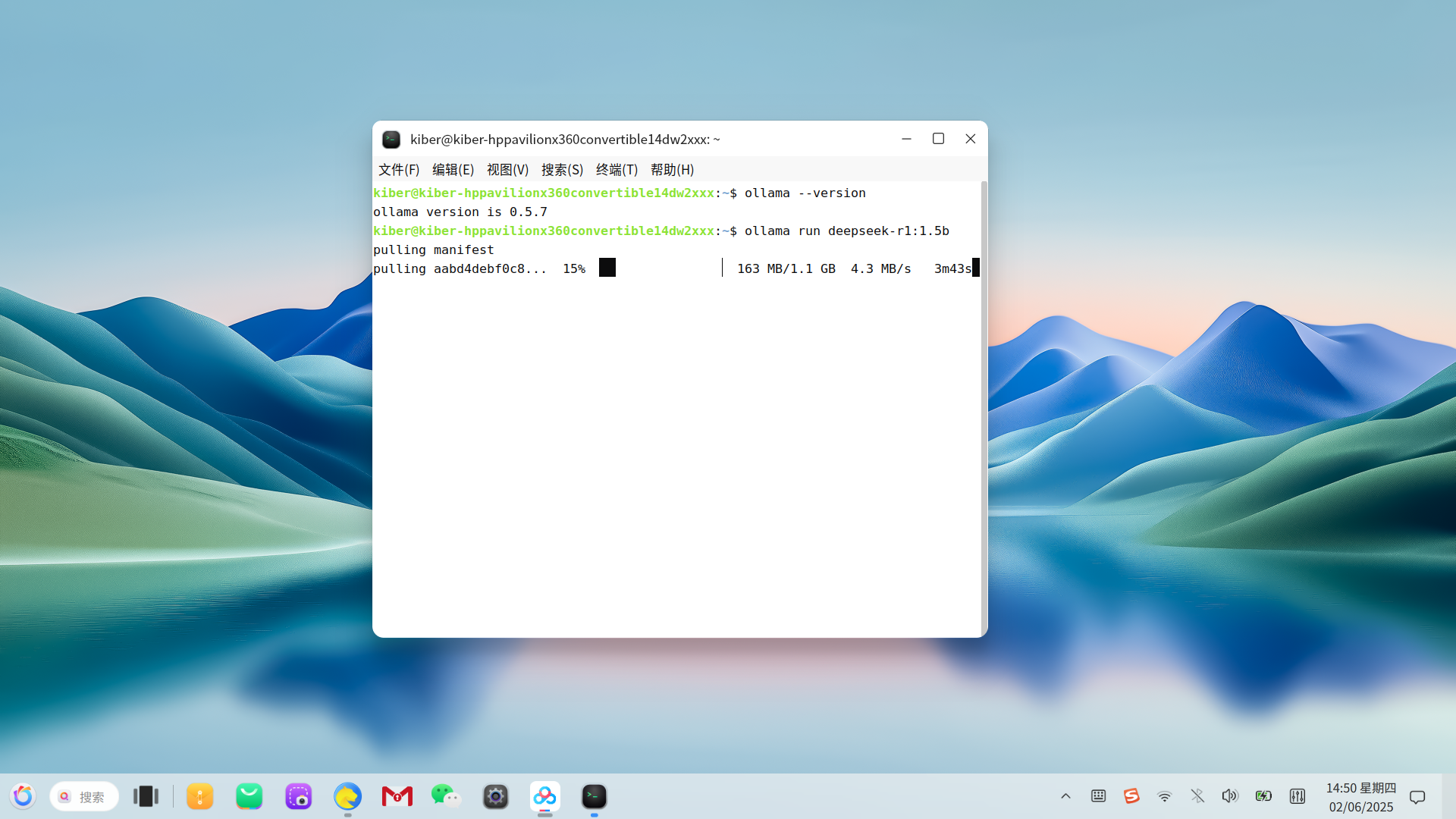Open the App Store from the dock
Screen dimensions: 1456x819
coord(249,796)
